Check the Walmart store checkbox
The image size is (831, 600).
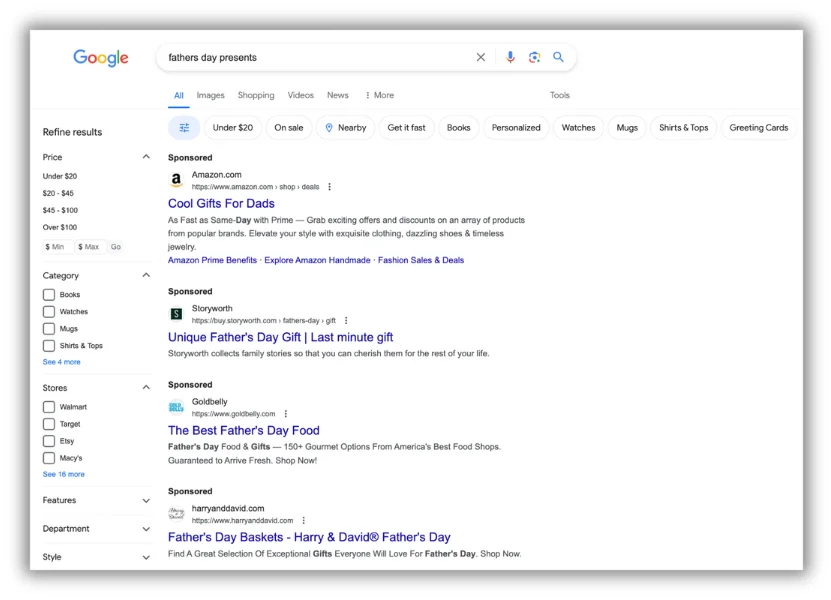(x=49, y=407)
